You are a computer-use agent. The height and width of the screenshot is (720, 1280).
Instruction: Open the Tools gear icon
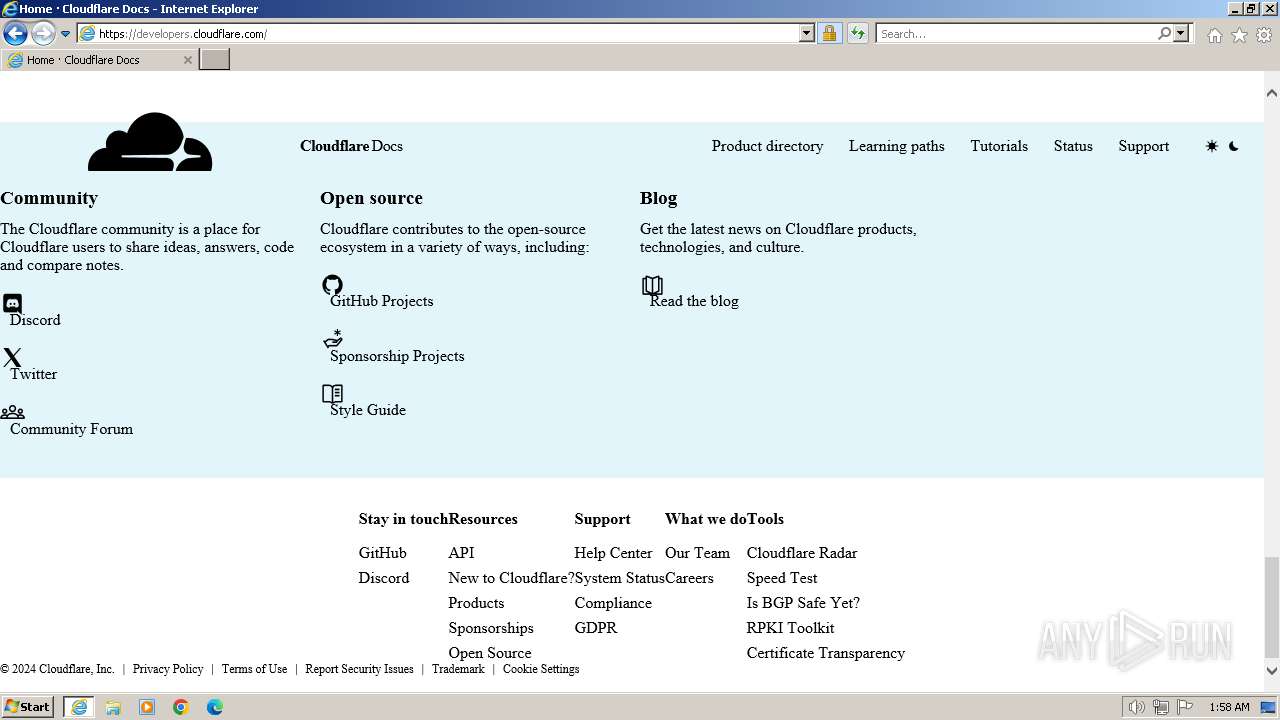[x=1264, y=35]
